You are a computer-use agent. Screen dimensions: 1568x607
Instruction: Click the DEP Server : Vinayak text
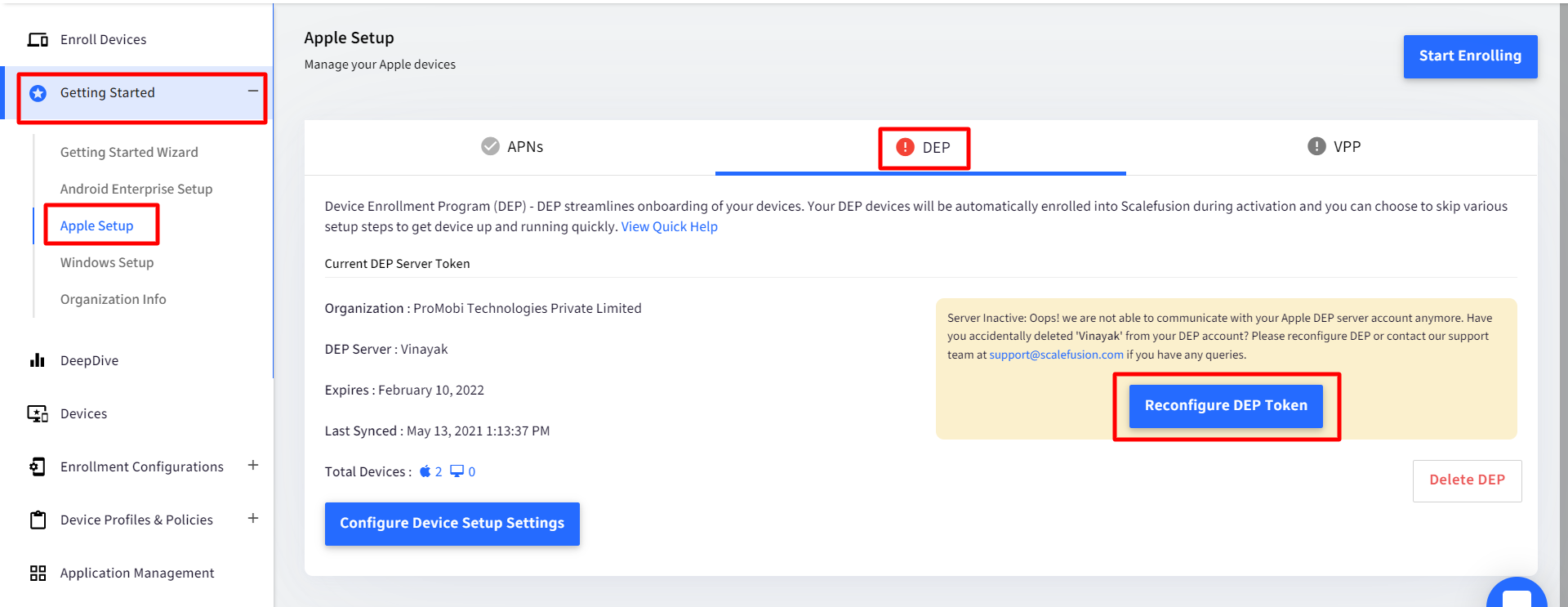coord(386,349)
